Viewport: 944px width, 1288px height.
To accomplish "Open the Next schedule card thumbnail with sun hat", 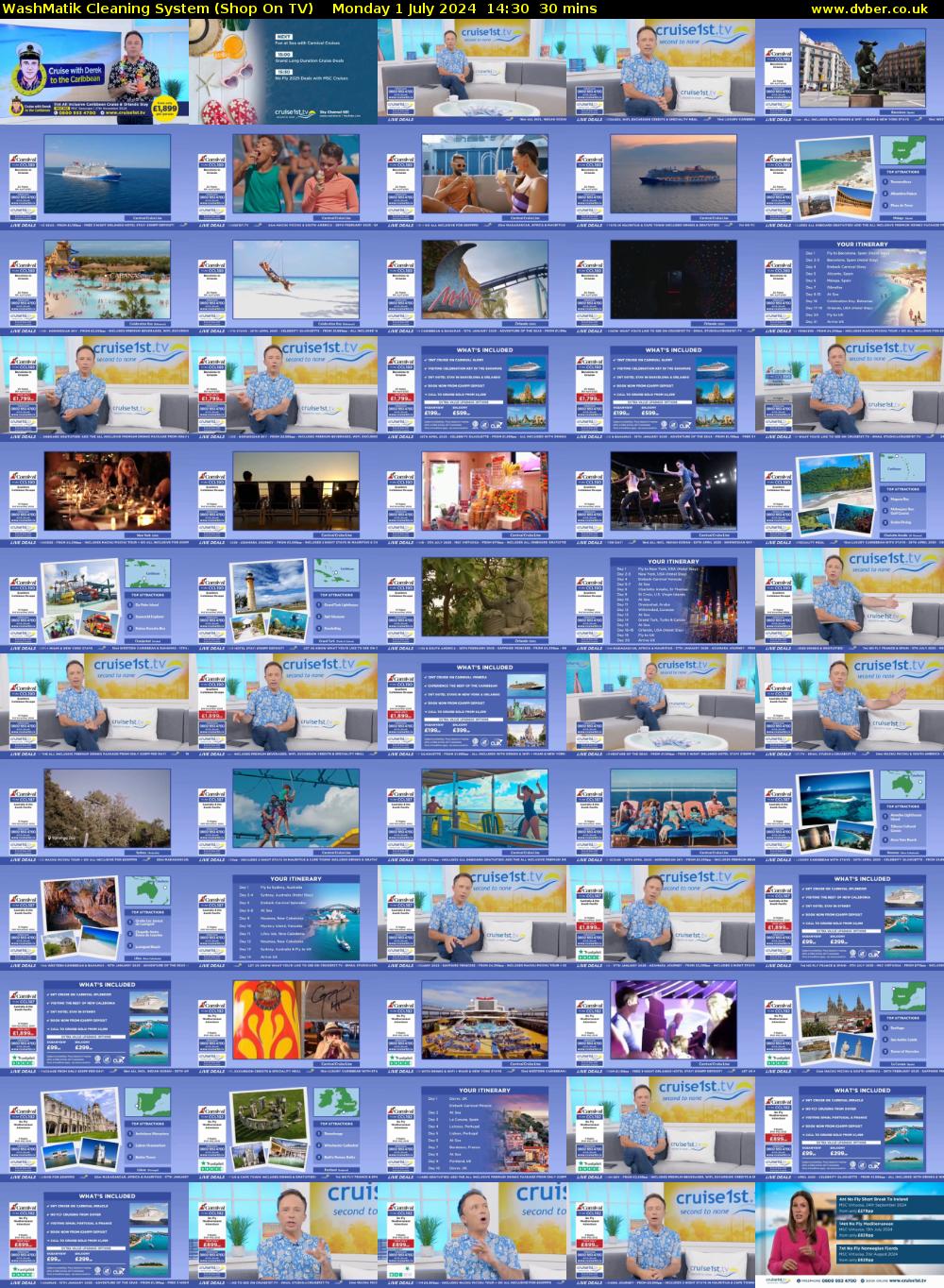I will [x=283, y=72].
